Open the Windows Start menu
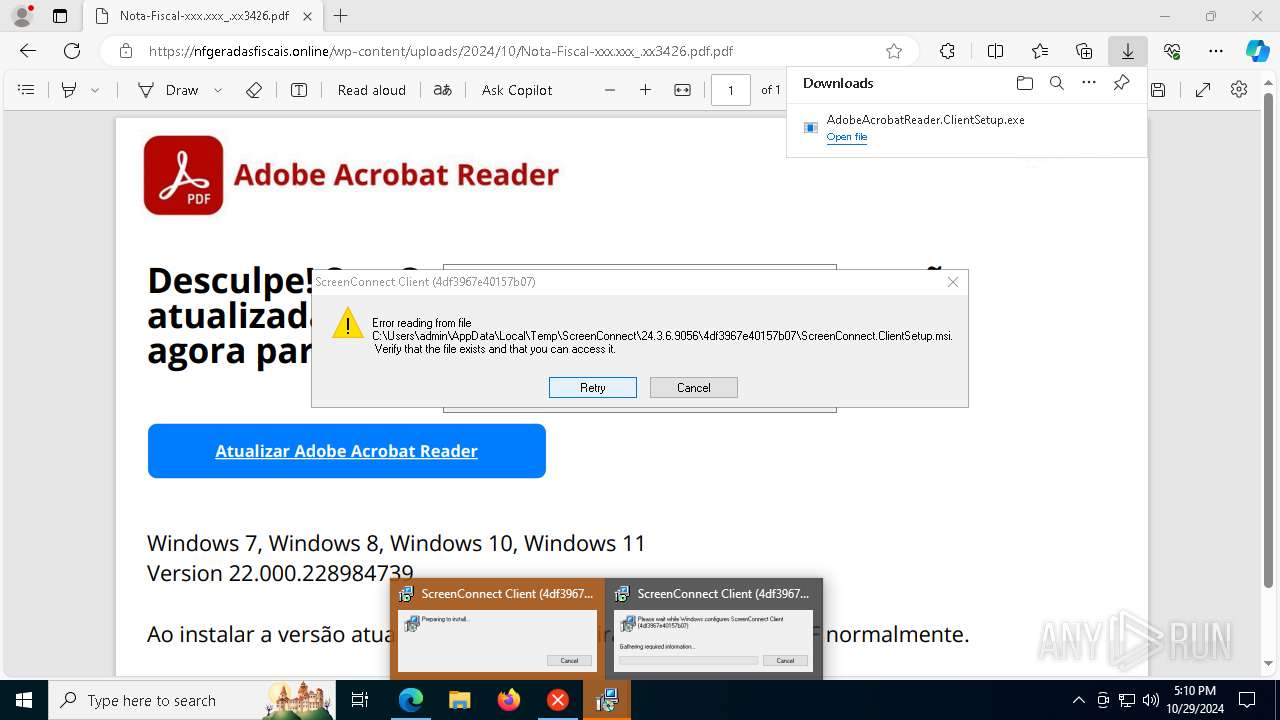The height and width of the screenshot is (720, 1280). pos(24,700)
